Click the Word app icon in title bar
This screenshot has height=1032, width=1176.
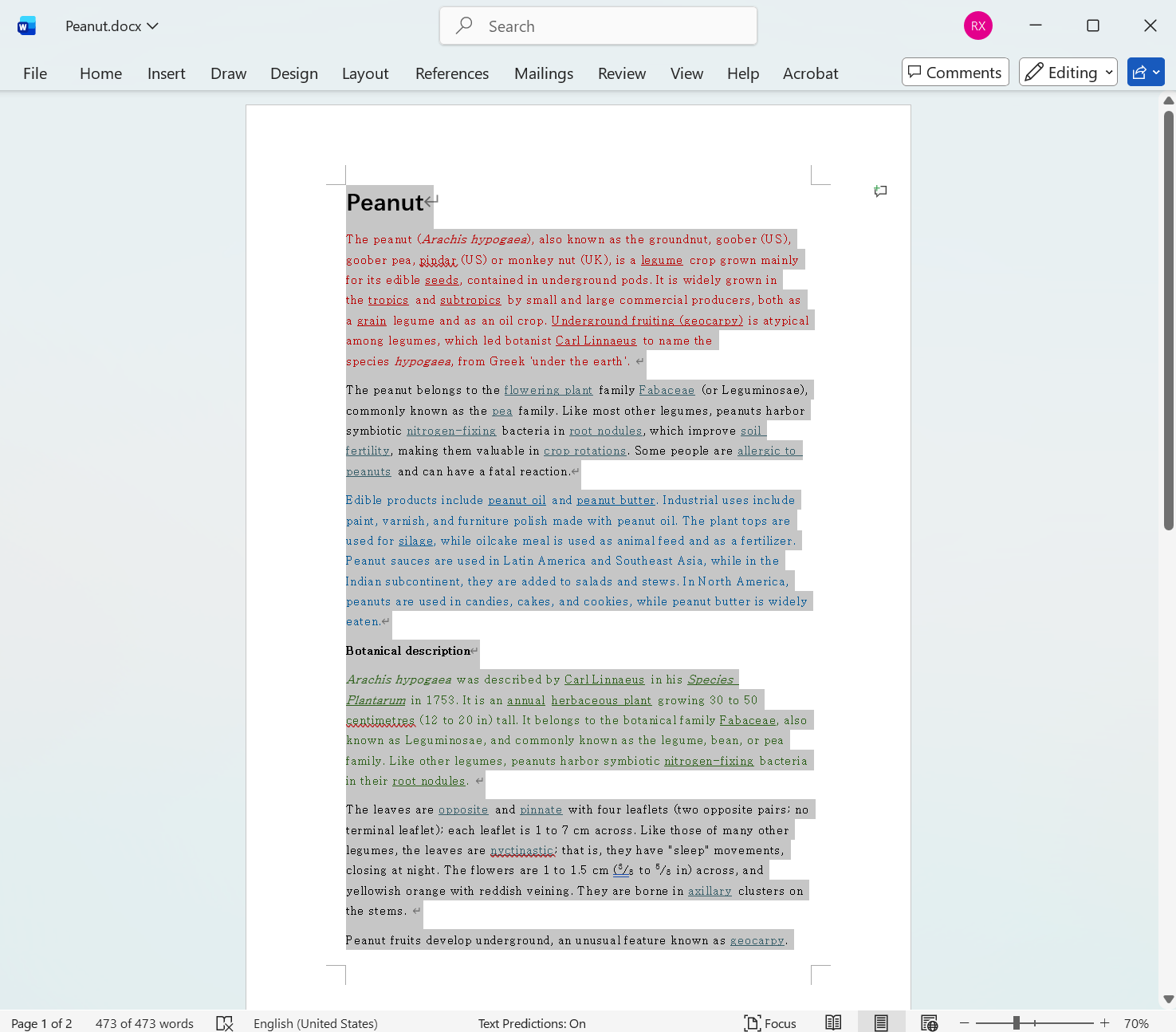[x=26, y=25]
